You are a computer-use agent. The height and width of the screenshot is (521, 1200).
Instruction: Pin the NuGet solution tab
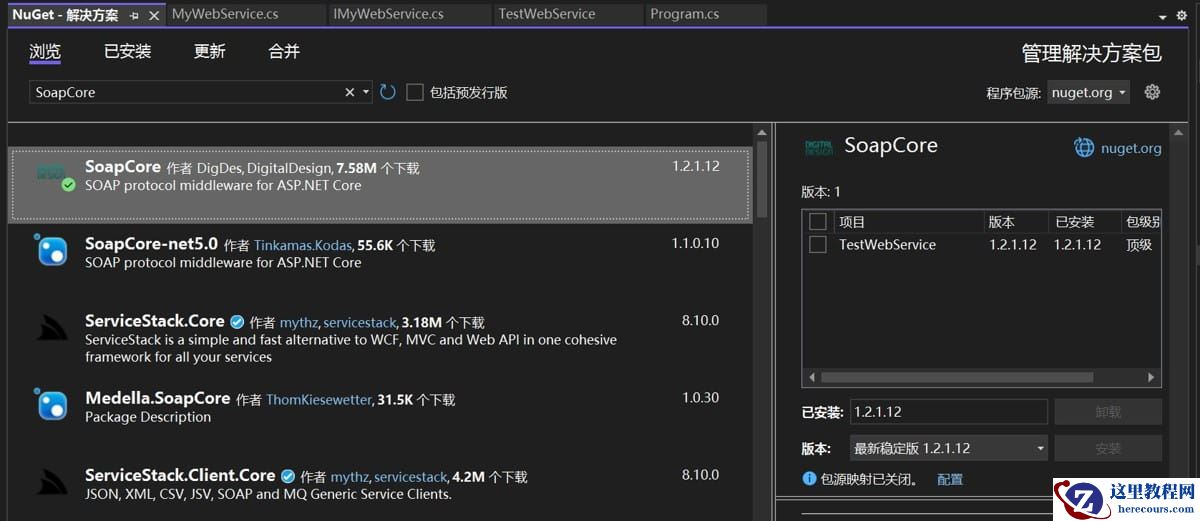(134, 15)
